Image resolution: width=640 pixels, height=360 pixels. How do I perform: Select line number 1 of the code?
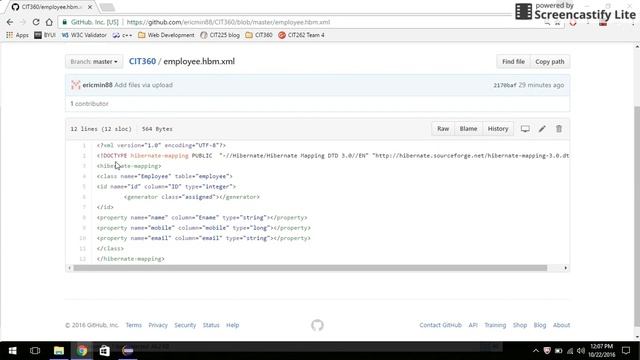(x=84, y=145)
